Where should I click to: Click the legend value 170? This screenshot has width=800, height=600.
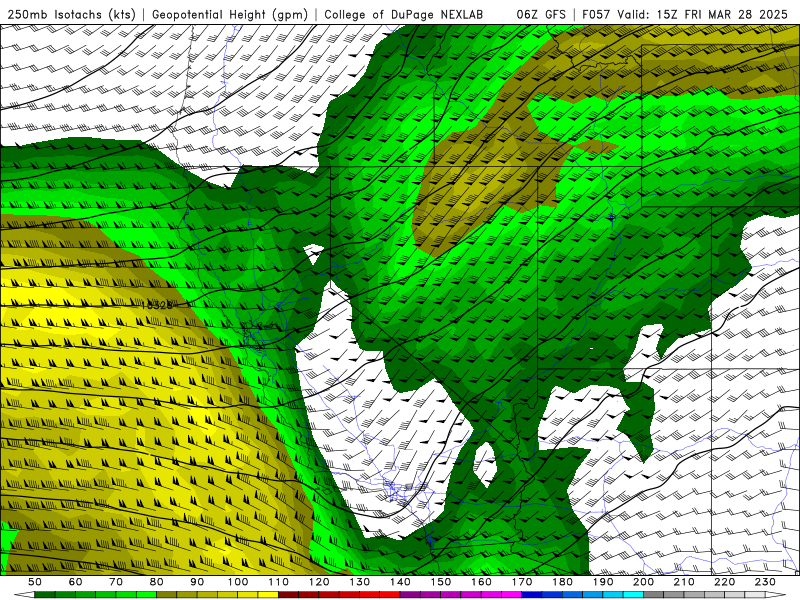pyautogui.click(x=521, y=582)
